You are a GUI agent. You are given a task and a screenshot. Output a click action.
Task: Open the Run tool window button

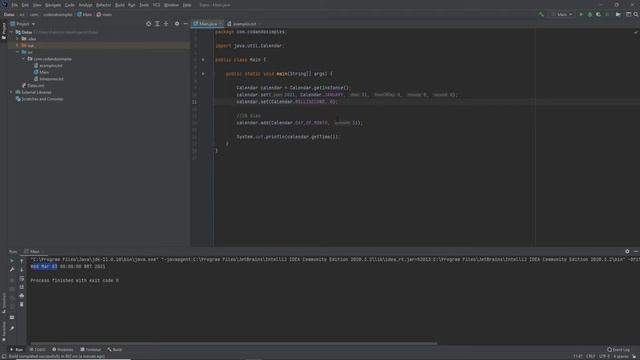pyautogui.click(x=17, y=350)
